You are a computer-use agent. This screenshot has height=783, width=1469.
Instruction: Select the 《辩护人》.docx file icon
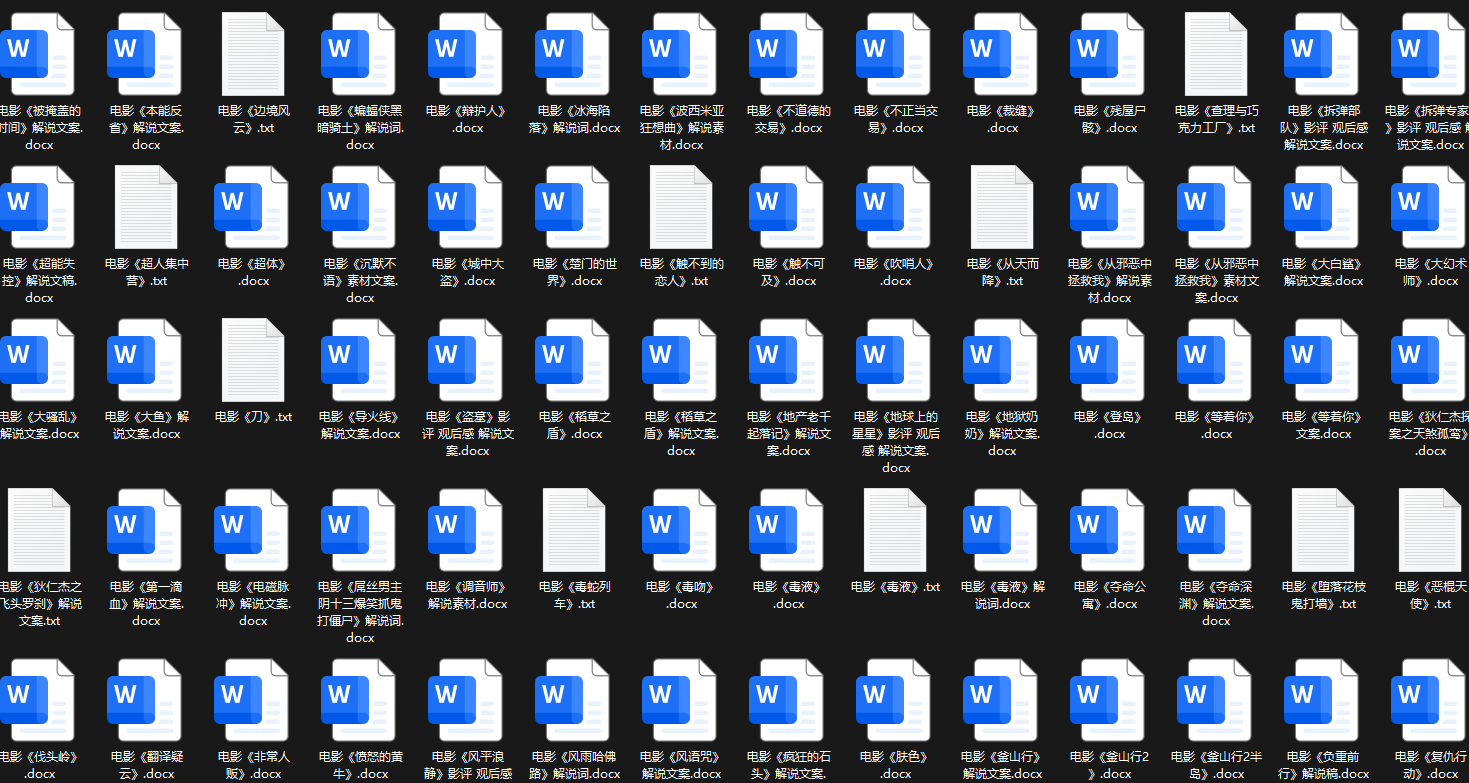pyautogui.click(x=467, y=53)
